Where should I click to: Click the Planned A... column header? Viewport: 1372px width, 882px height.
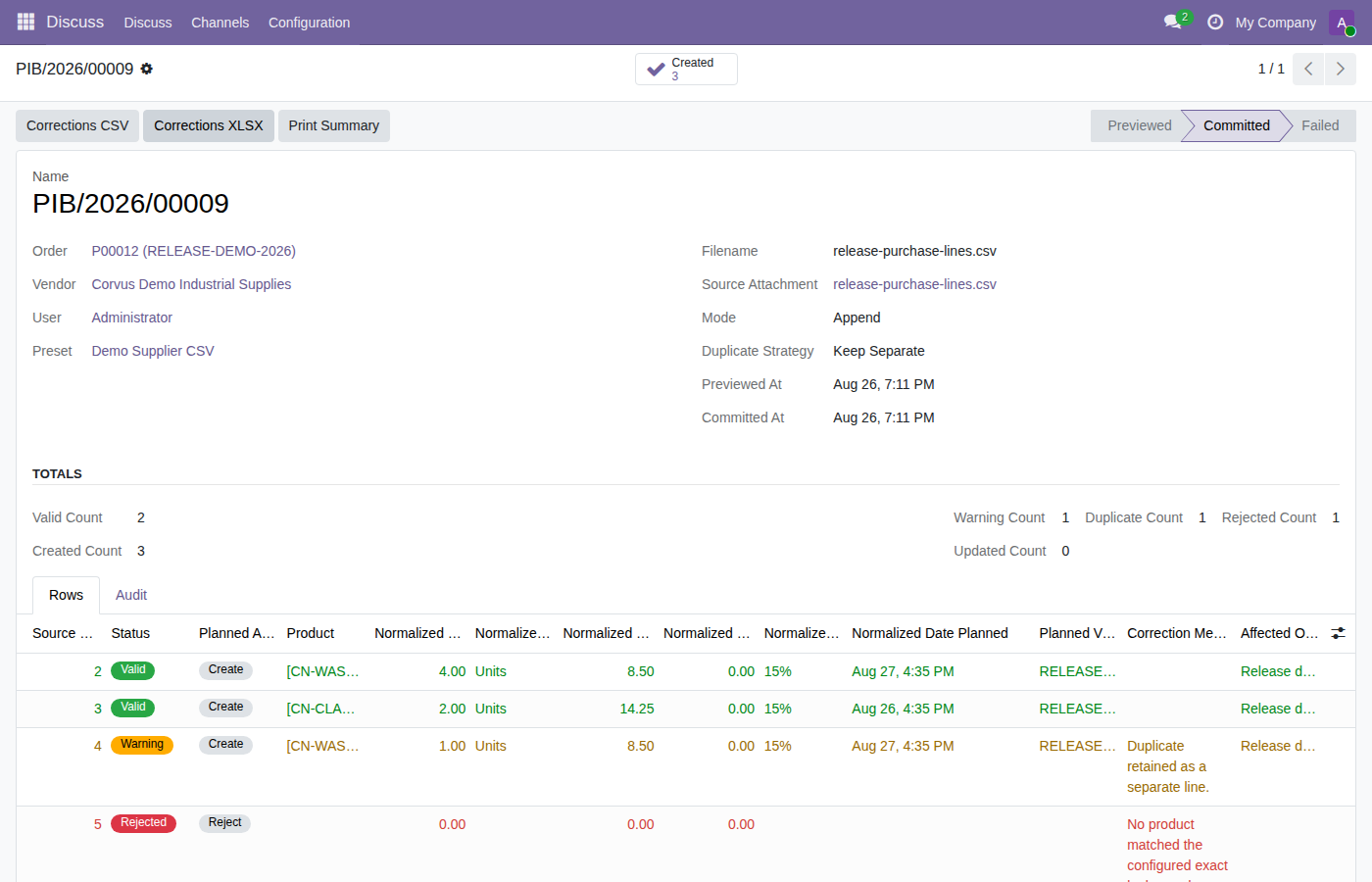(x=236, y=633)
